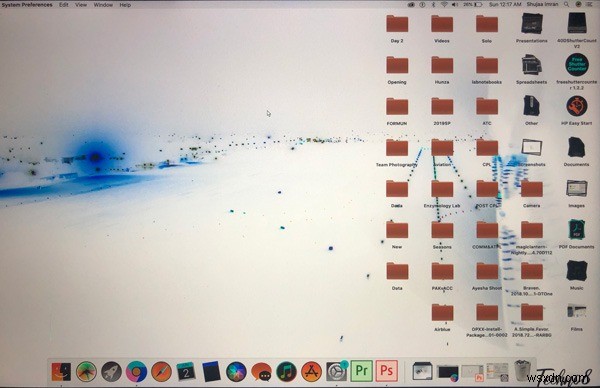This screenshot has width=600, height=388.
Task: Select the POST CPL folder
Action: [487, 190]
